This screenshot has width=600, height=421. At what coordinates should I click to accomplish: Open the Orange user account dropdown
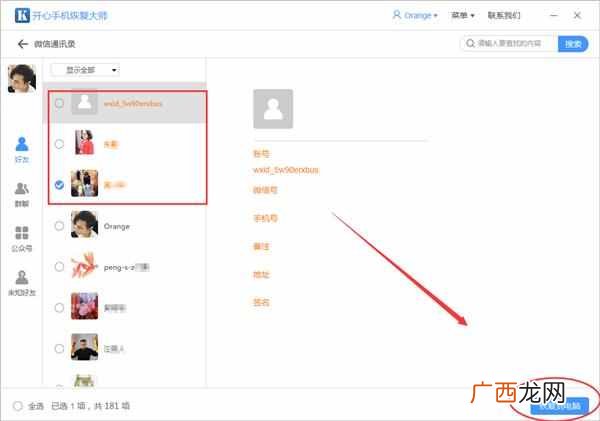[x=415, y=15]
